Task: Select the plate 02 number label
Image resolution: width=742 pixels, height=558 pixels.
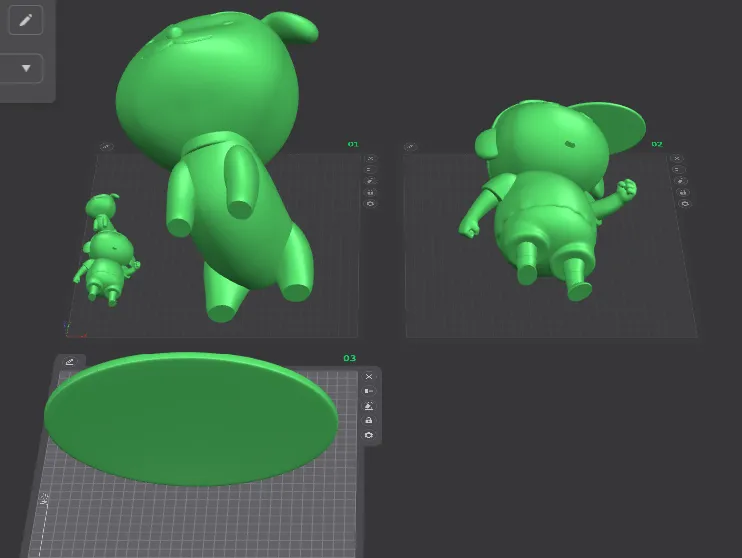Action: pyautogui.click(x=657, y=144)
